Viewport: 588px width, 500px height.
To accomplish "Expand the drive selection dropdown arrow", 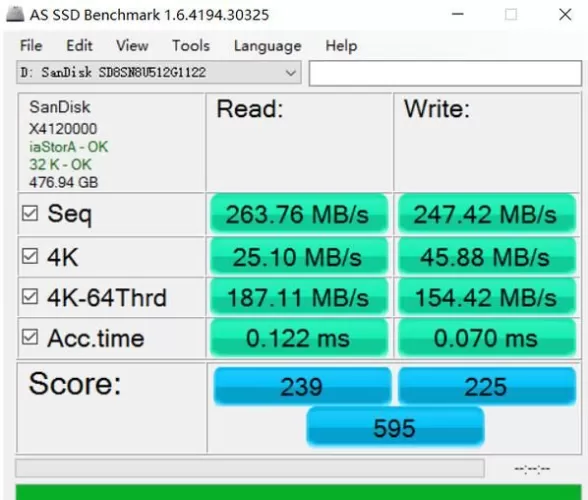I will click(x=291, y=73).
